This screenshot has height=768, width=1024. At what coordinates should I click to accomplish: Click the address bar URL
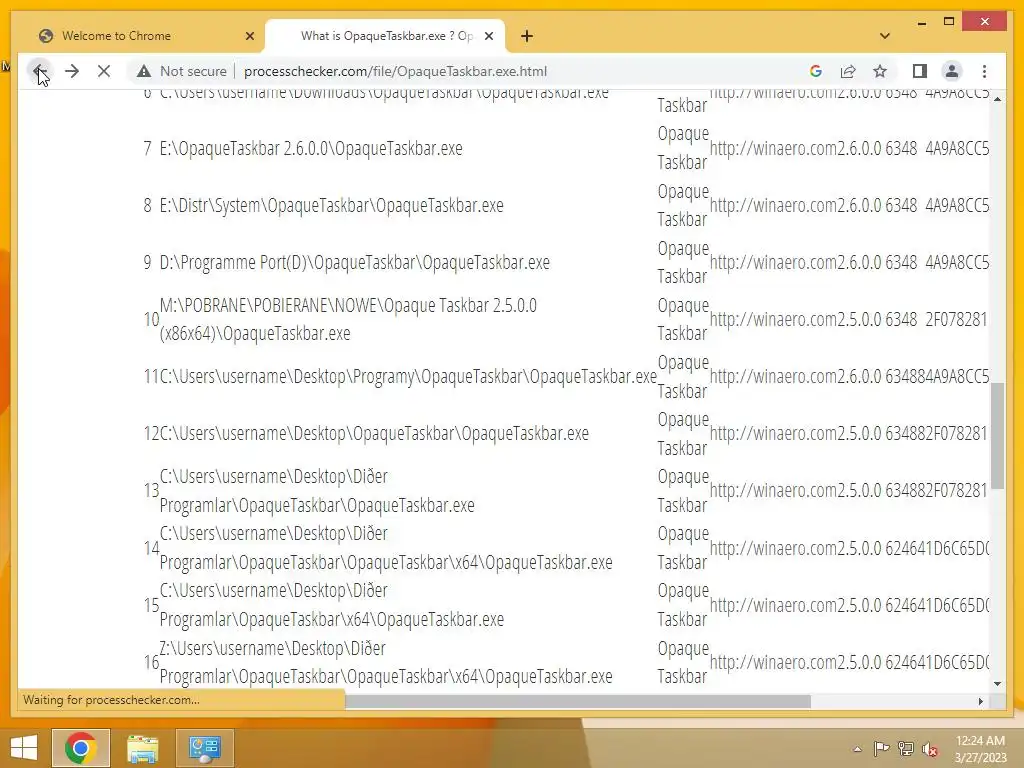tap(395, 71)
